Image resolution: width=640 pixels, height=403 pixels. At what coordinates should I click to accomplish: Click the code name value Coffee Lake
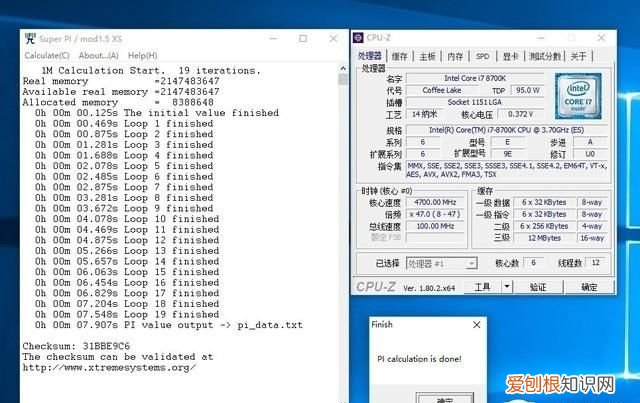[442, 90]
